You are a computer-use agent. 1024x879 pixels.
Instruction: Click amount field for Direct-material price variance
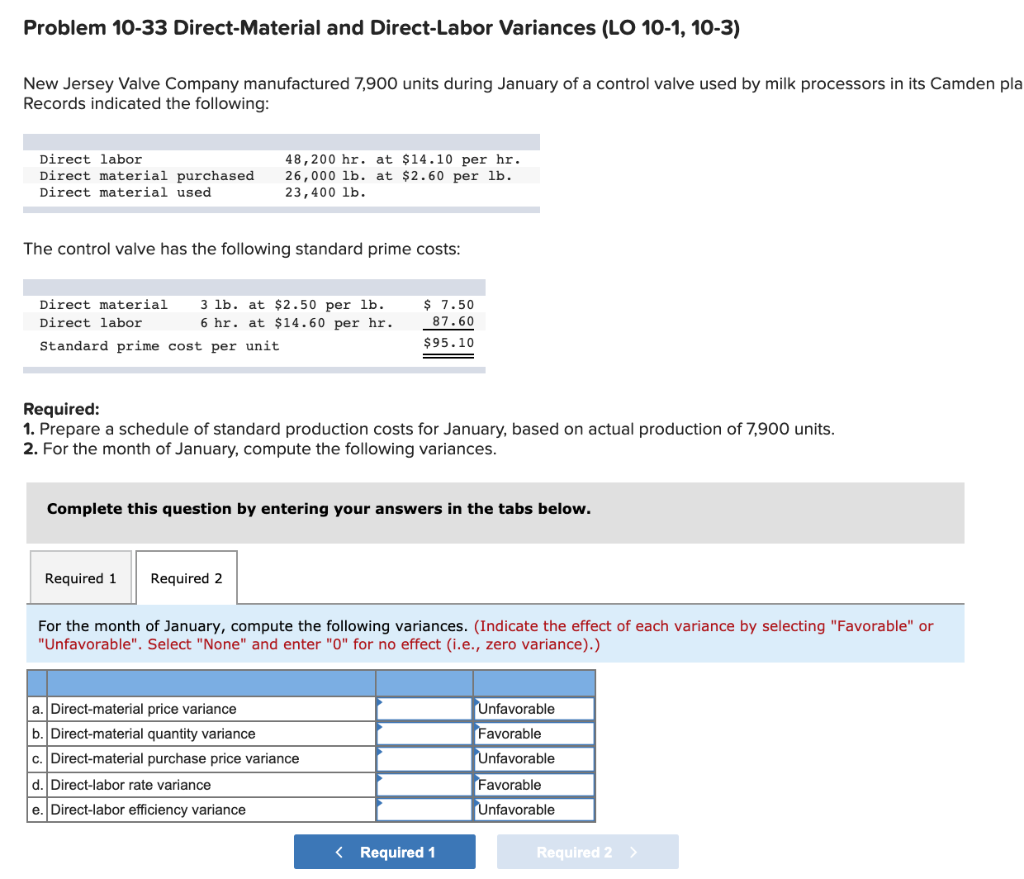click(x=424, y=709)
